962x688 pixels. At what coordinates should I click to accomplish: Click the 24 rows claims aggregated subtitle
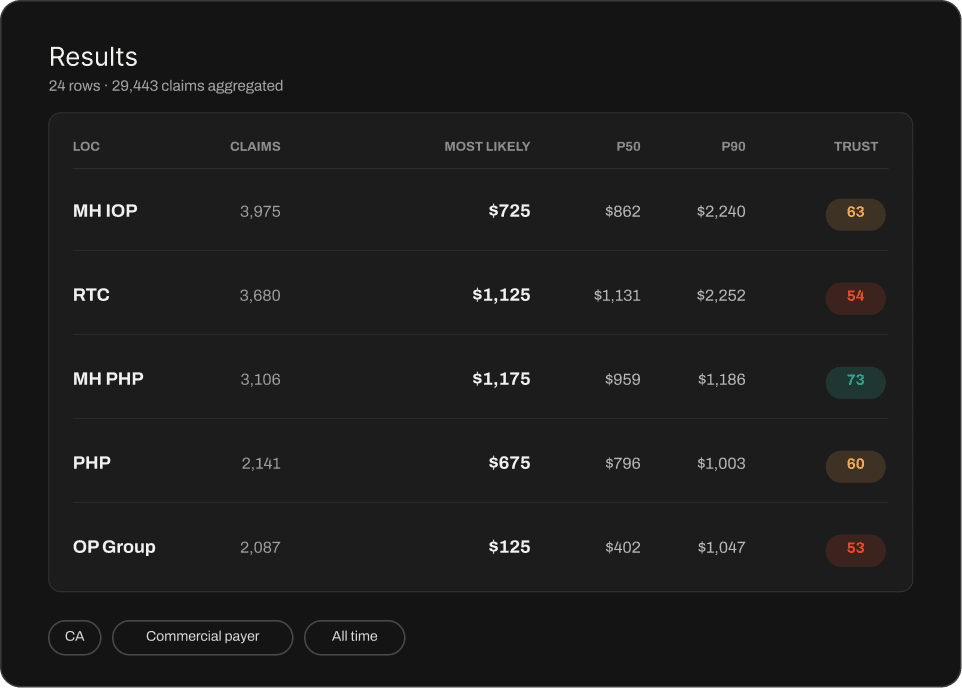(166, 86)
